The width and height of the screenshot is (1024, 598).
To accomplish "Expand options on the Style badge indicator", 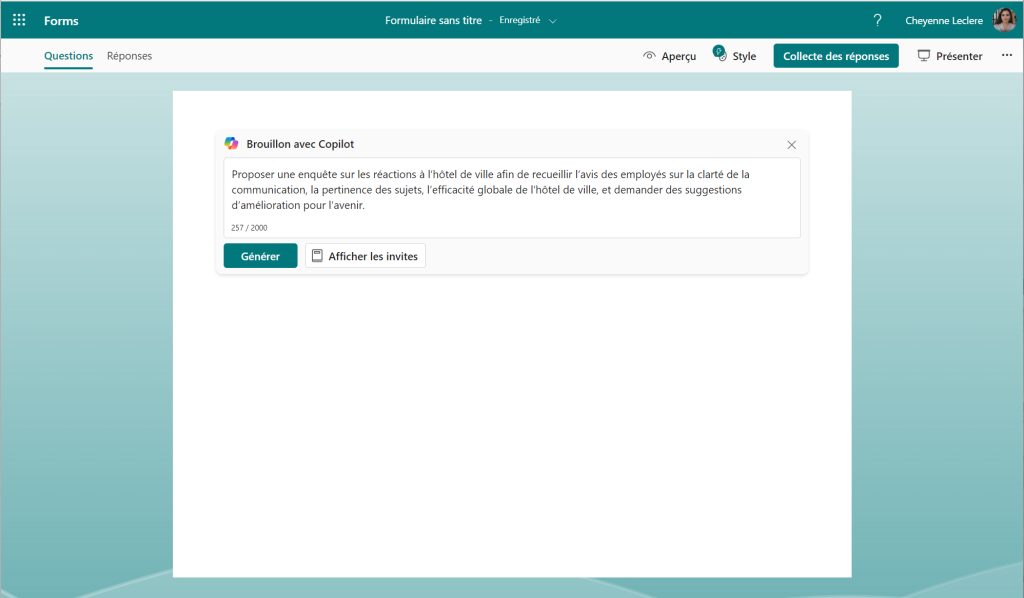I will coord(718,50).
